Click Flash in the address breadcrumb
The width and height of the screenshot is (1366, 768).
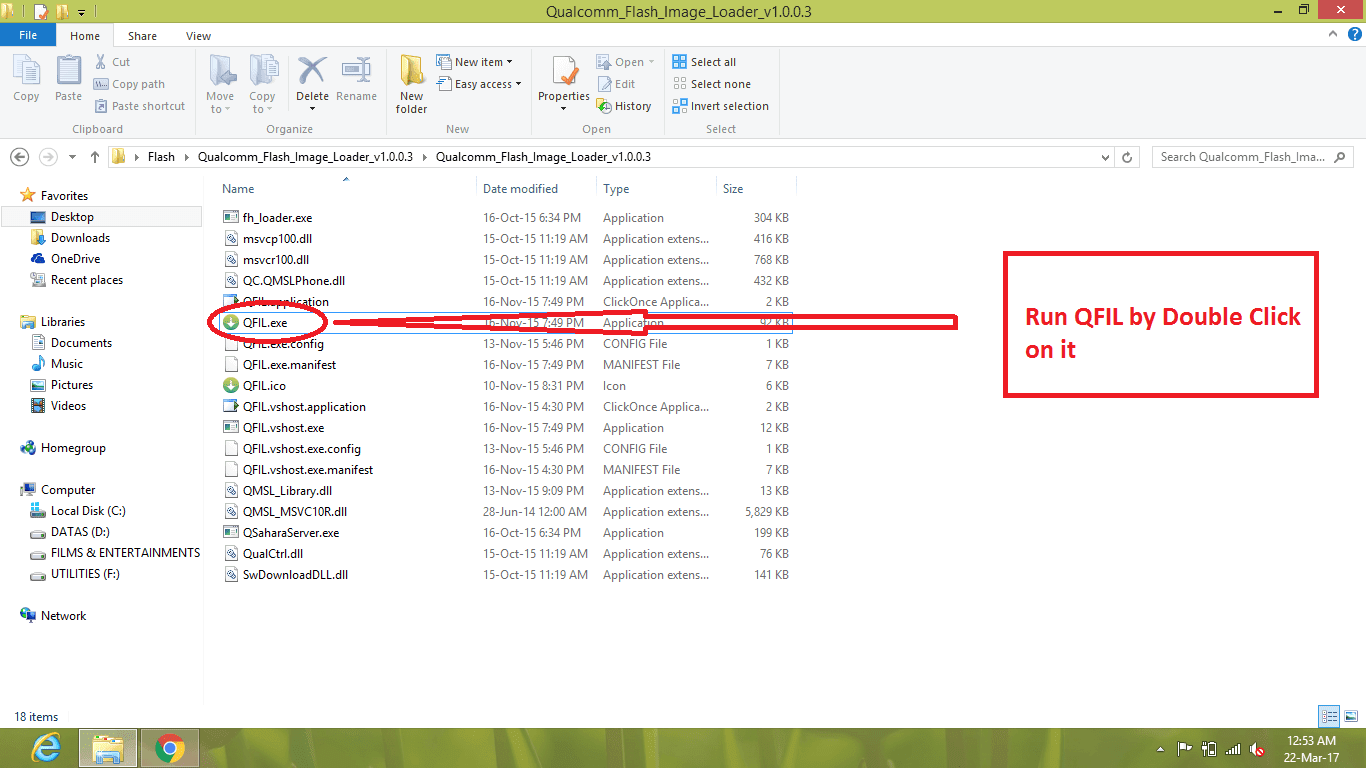point(161,157)
